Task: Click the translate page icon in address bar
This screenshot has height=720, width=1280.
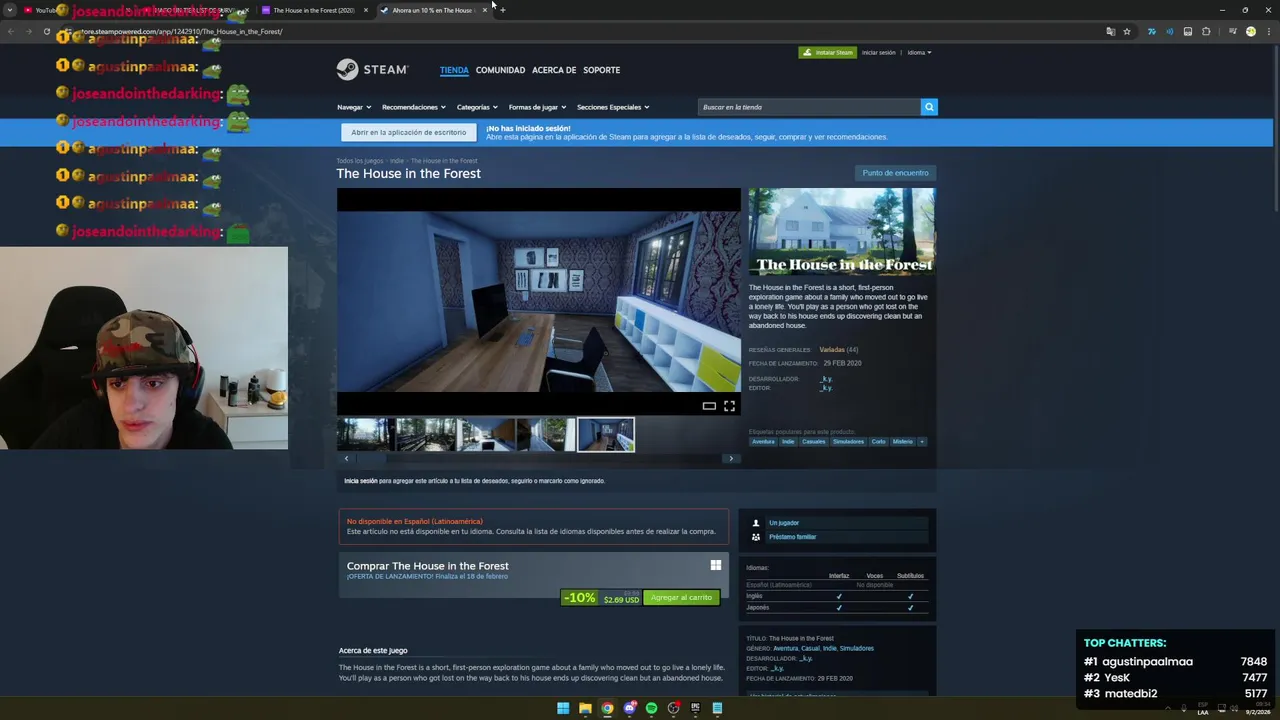Action: 1110,31
